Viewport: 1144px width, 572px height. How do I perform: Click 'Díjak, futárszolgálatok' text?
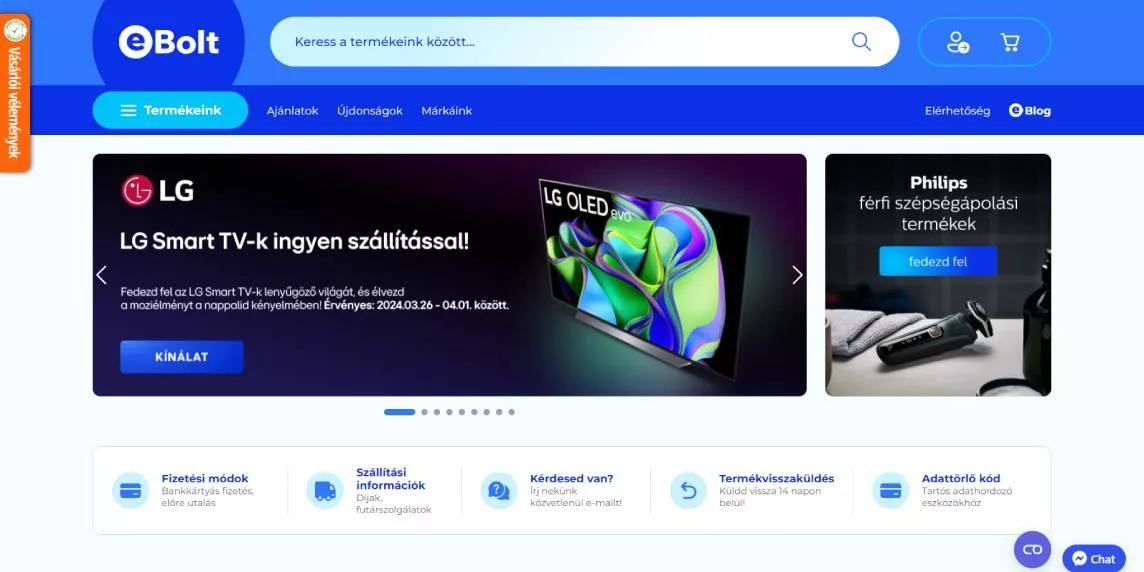393,503
